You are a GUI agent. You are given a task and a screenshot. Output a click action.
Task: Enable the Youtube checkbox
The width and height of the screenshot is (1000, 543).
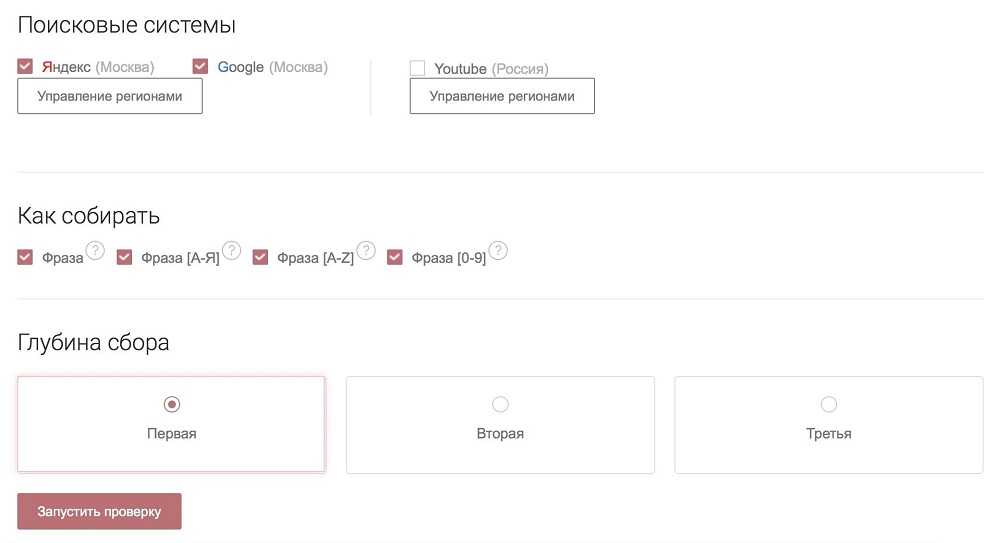[x=417, y=68]
